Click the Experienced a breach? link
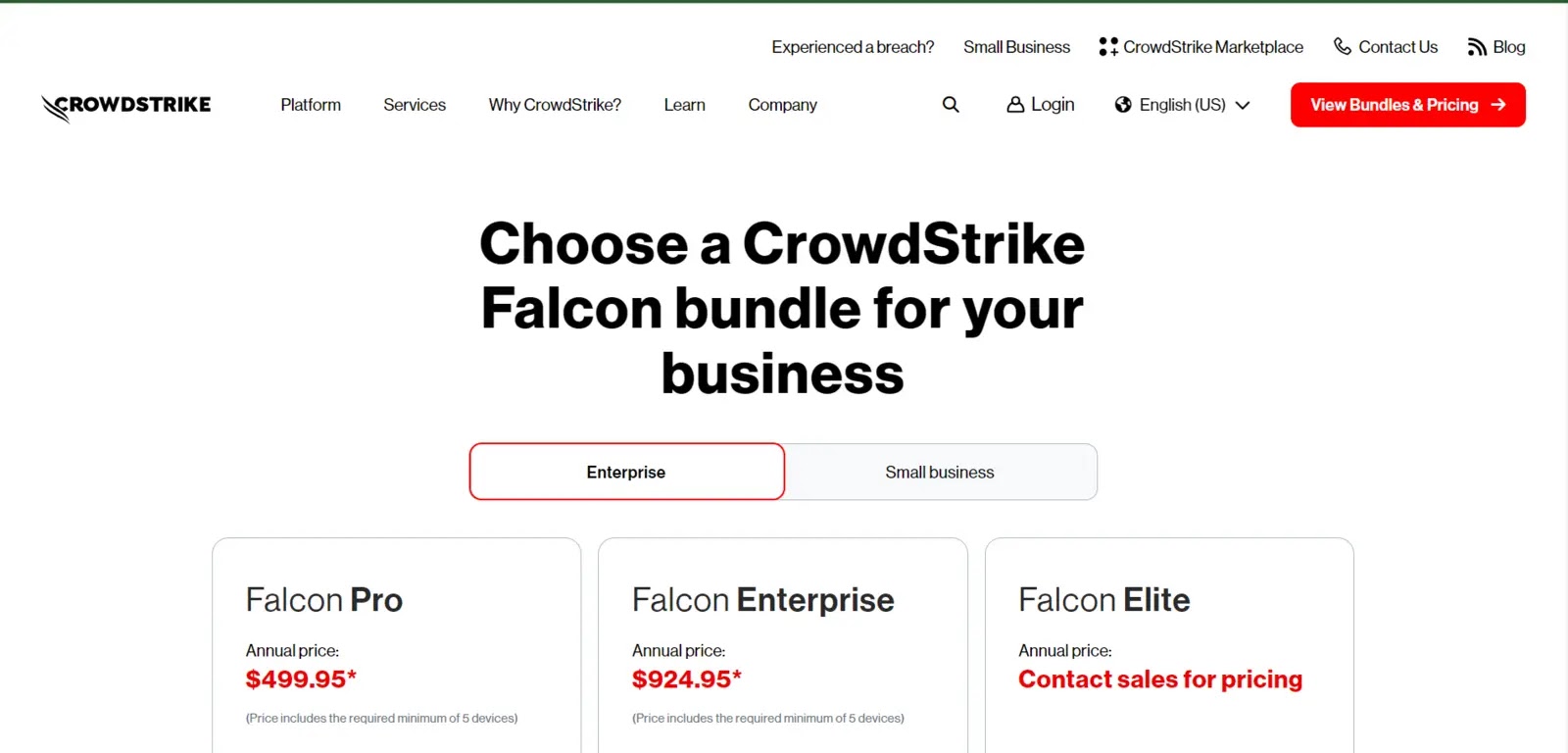 click(853, 47)
